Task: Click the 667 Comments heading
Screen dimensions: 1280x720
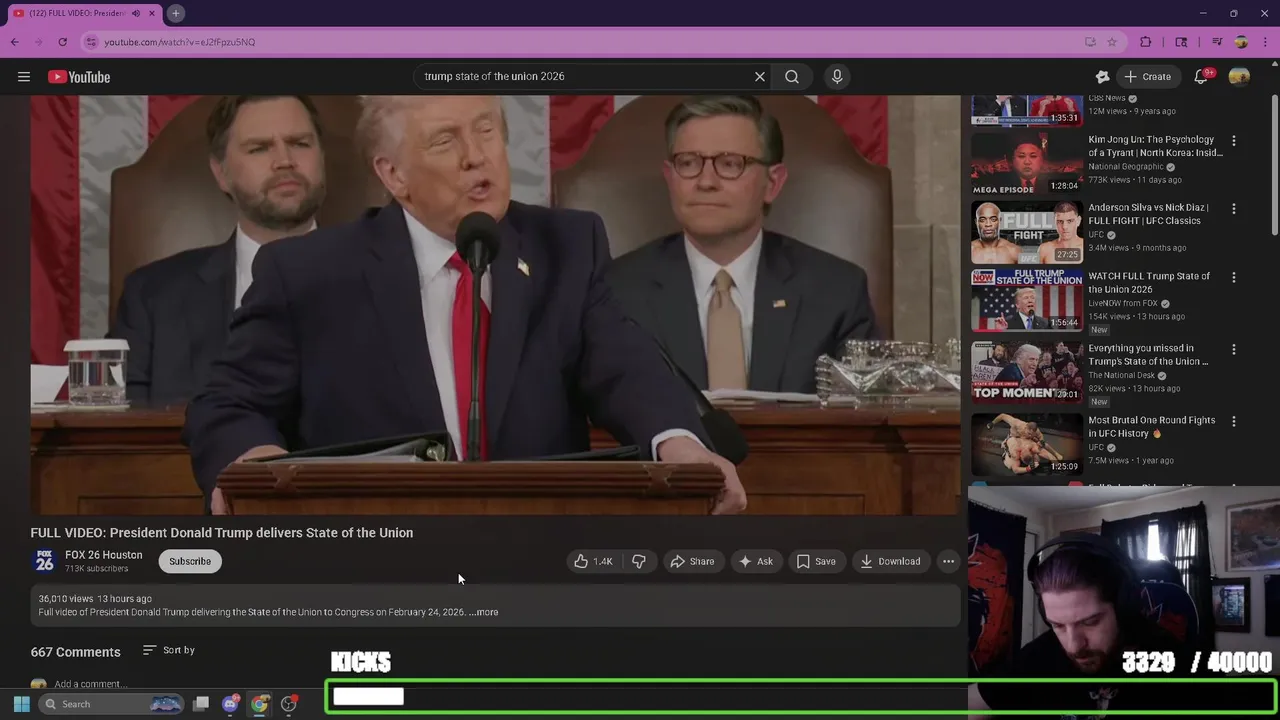Action: [x=75, y=652]
